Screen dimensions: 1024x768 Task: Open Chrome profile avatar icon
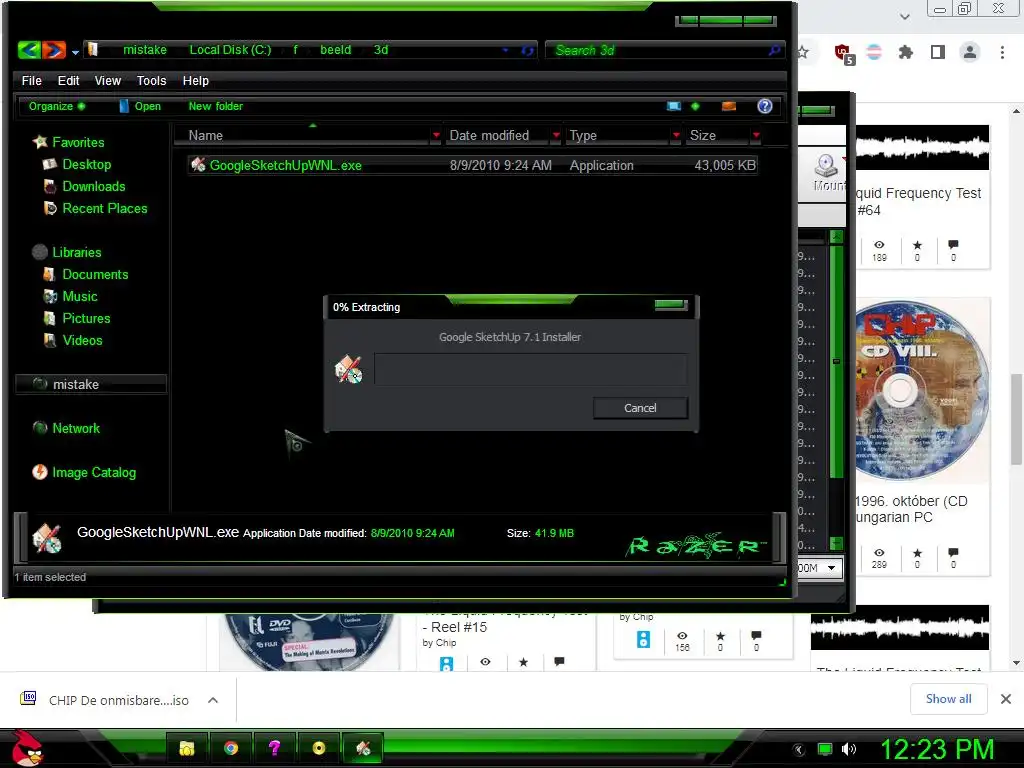click(x=970, y=52)
